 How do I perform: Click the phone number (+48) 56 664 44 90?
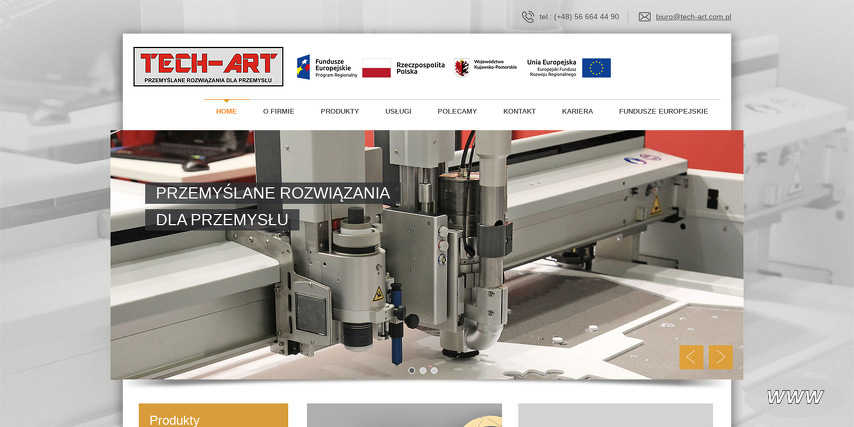(x=587, y=17)
